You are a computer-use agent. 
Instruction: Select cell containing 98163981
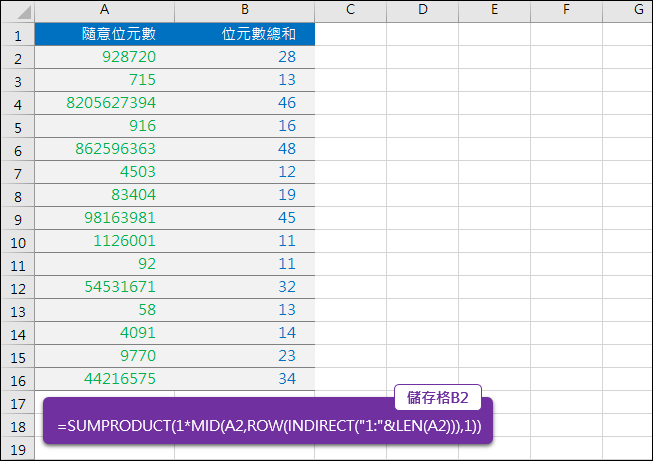(105, 218)
